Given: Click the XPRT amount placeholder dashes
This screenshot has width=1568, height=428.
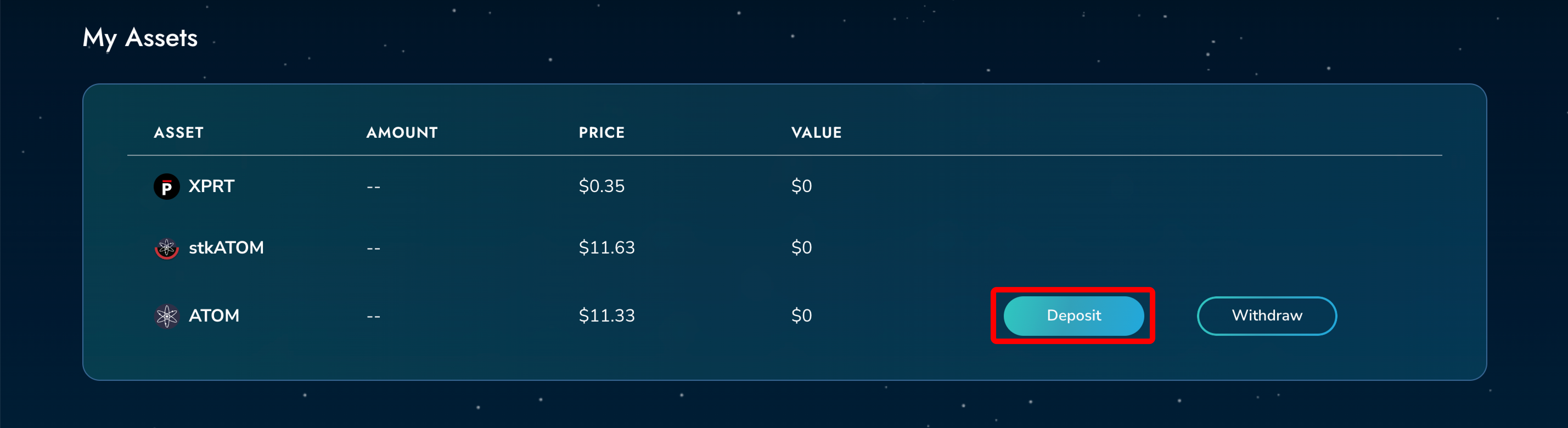Looking at the screenshot, I should click(x=373, y=187).
